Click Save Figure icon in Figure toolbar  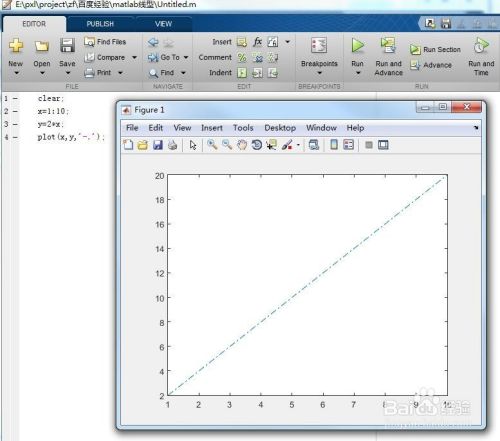tap(158, 145)
